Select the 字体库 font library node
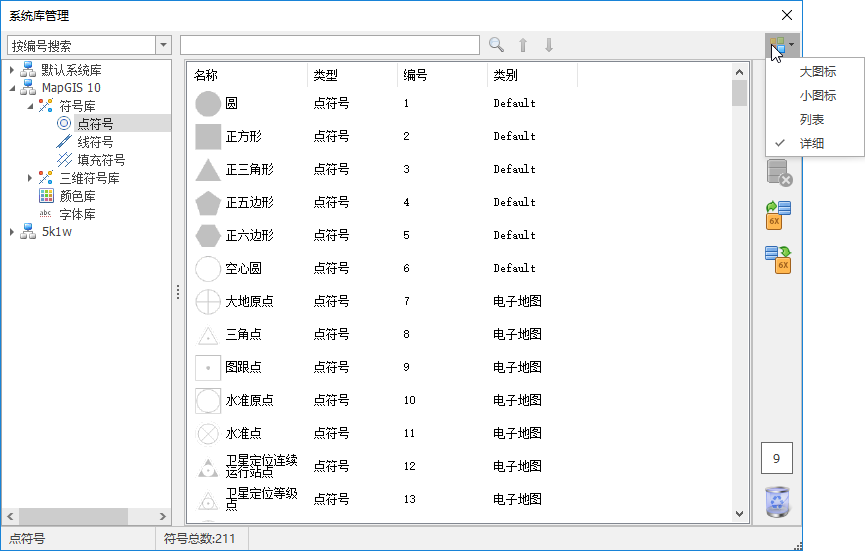865x551 pixels. point(77,214)
